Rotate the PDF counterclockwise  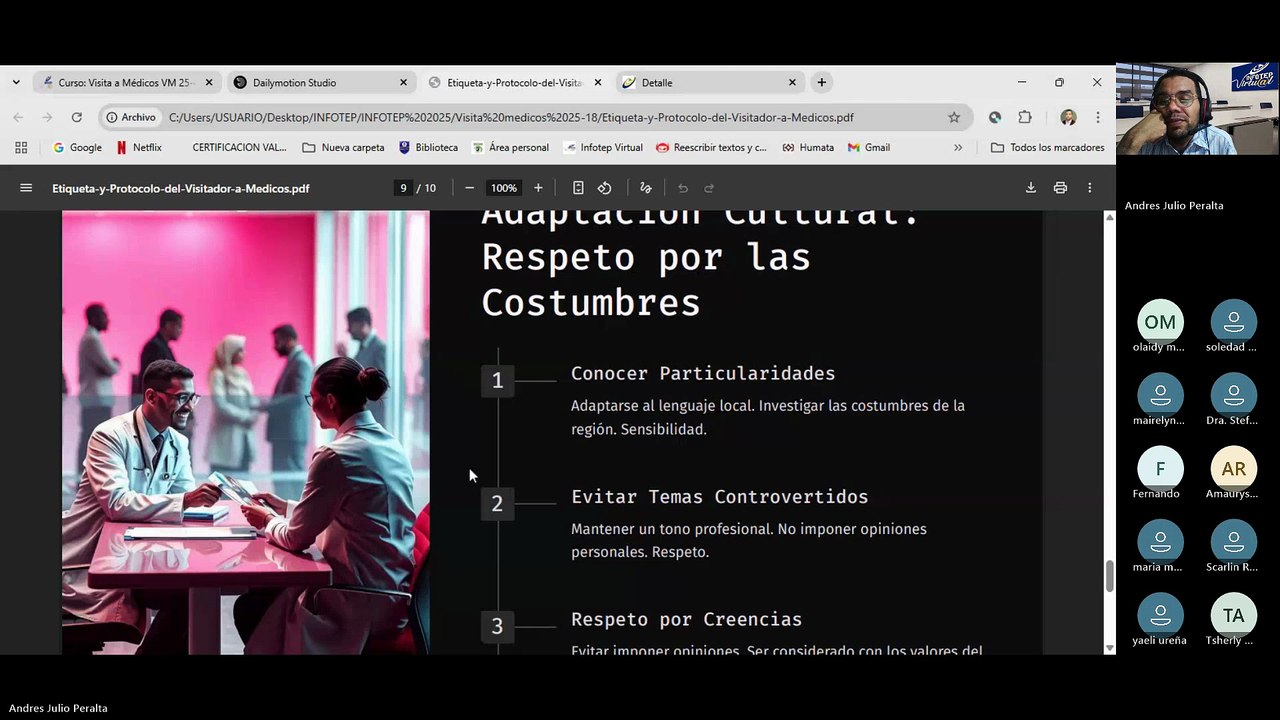point(604,188)
